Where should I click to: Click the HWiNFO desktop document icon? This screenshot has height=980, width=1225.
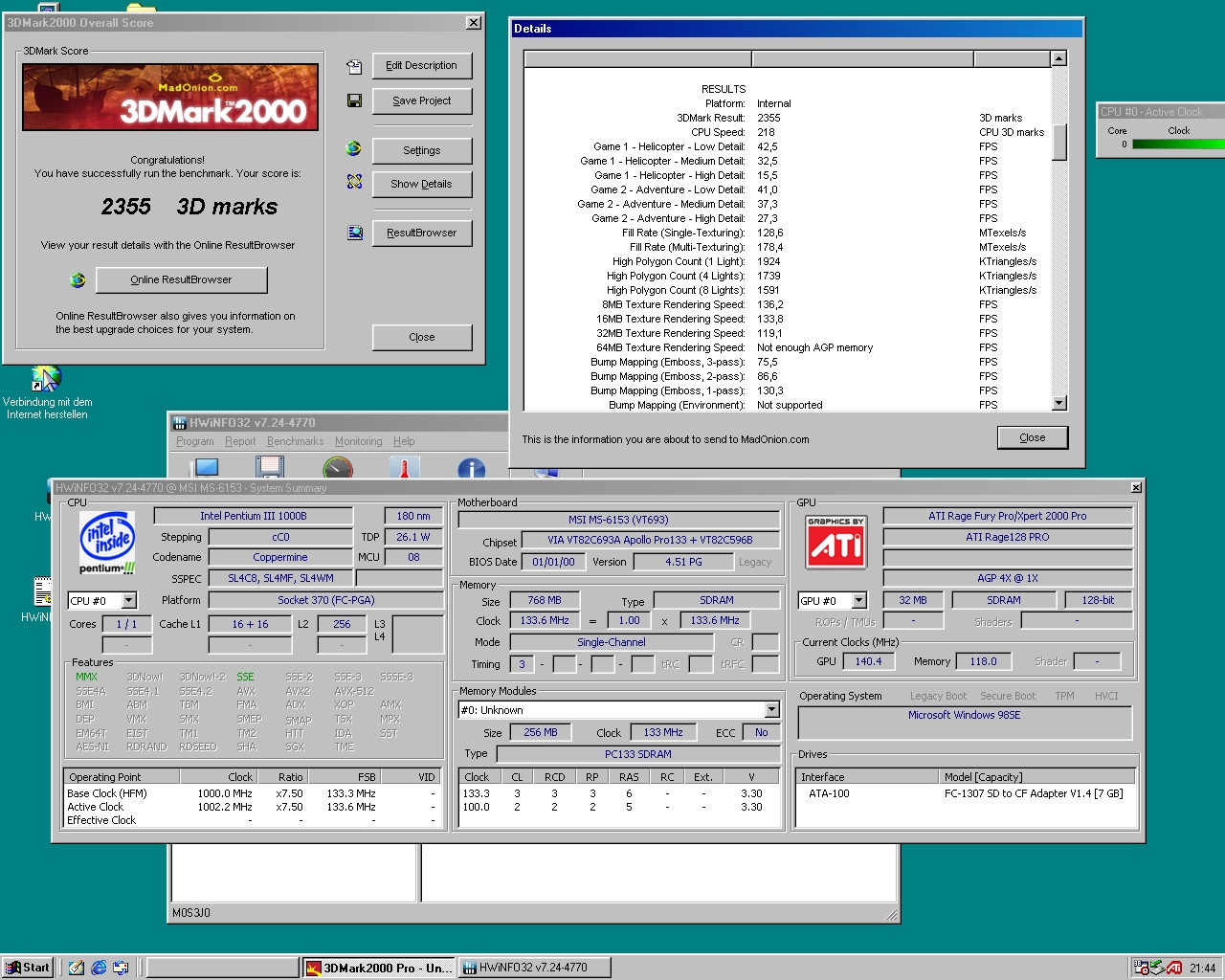coord(42,591)
